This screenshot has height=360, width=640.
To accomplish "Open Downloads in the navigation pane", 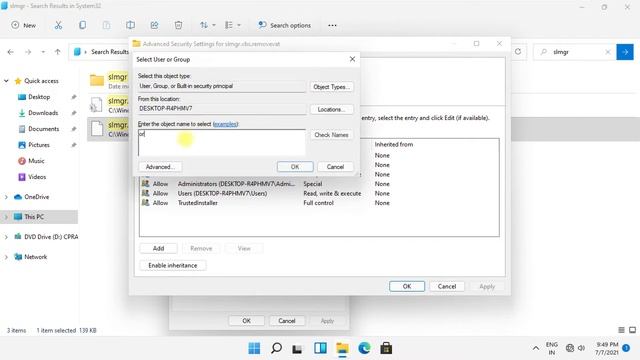I will click(x=43, y=113).
